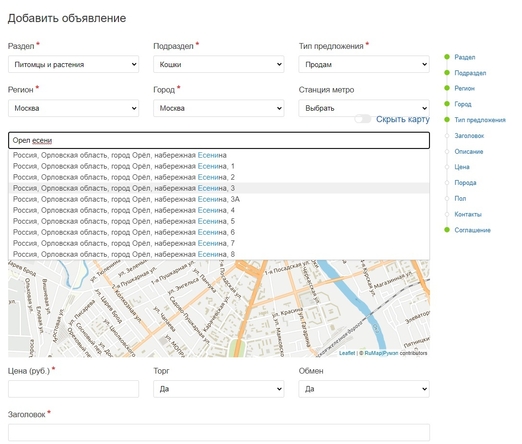This screenshot has height=444, width=522.
Task: Select suggestion набережная Есенина, 4
Action: coord(219,210)
